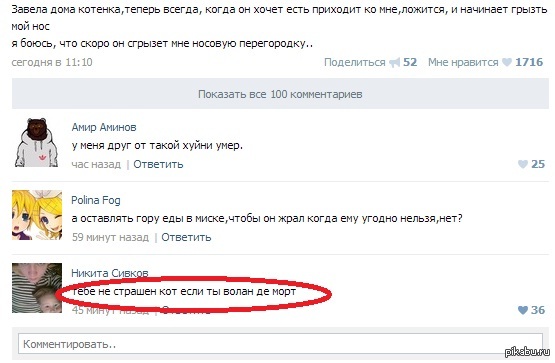Viewport: 555px width, 363px height.
Task: Click the Мне нравится link
Action: (x=463, y=62)
